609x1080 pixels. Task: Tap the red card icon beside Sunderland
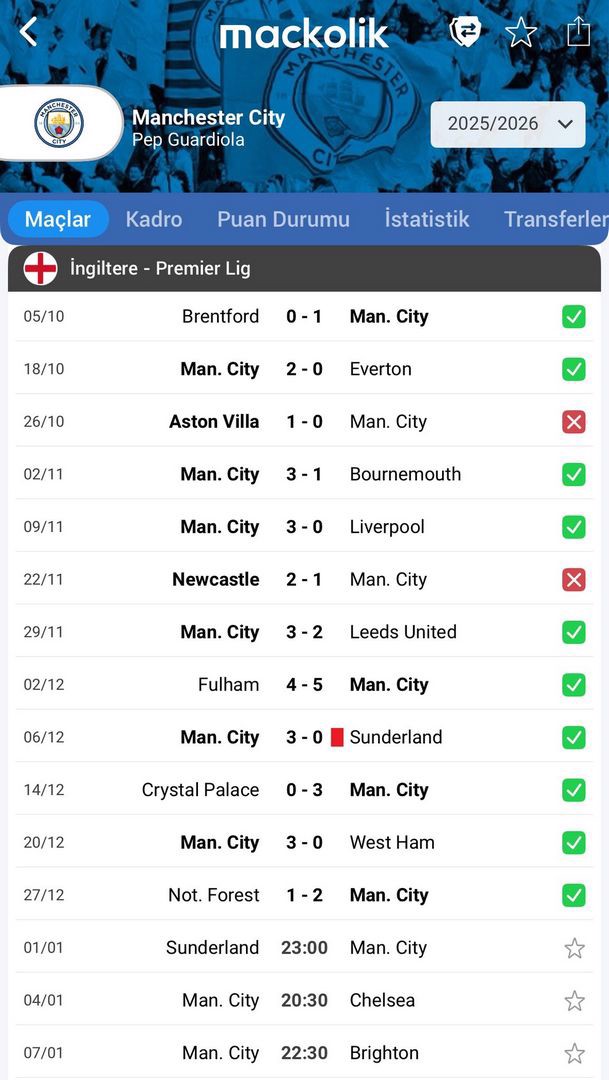point(337,737)
